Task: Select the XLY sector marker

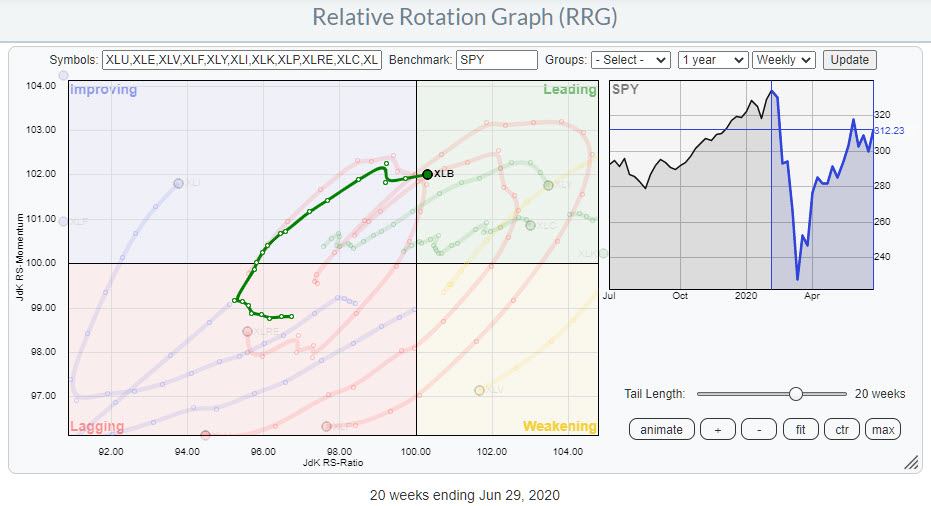Action: 547,185
